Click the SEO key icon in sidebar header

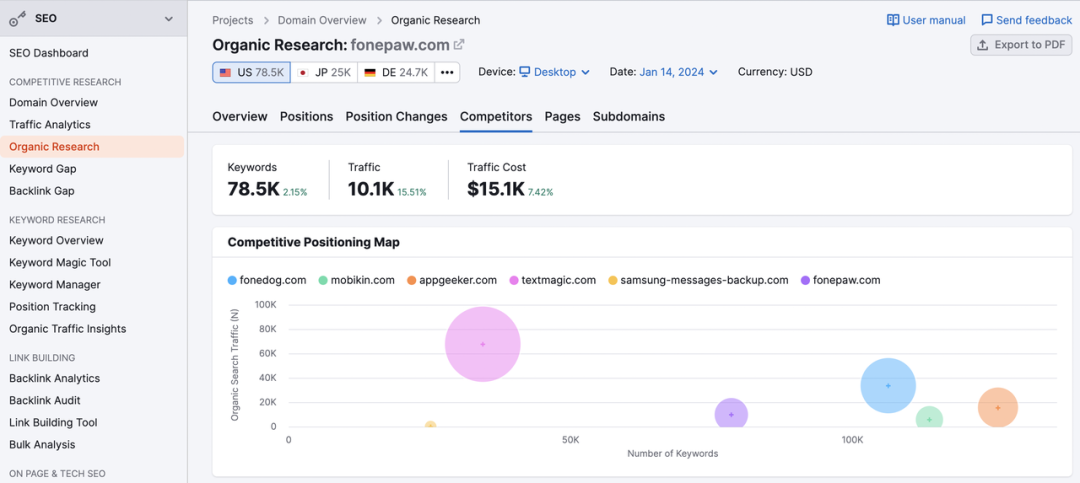pyautogui.click(x=18, y=18)
